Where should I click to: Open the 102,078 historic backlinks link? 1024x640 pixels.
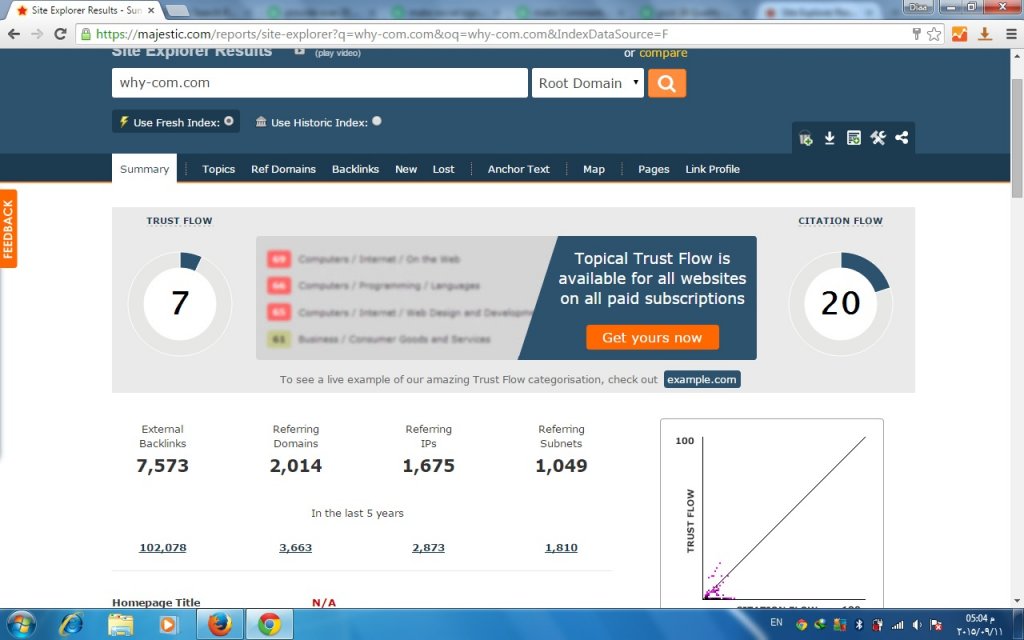click(x=163, y=547)
